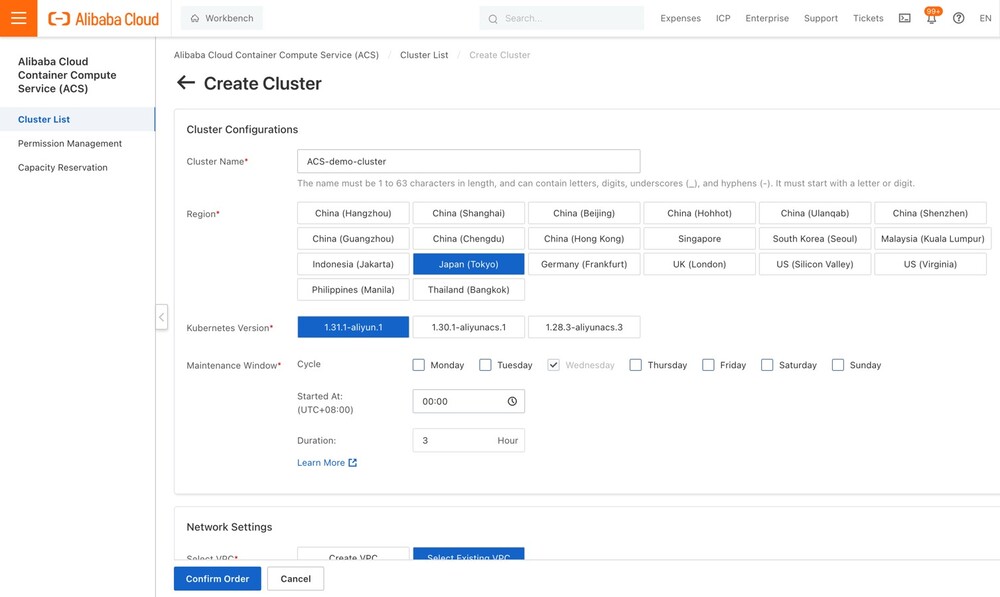Choose Kubernetes version 1.30.1-aliyunacs.1

(468, 327)
